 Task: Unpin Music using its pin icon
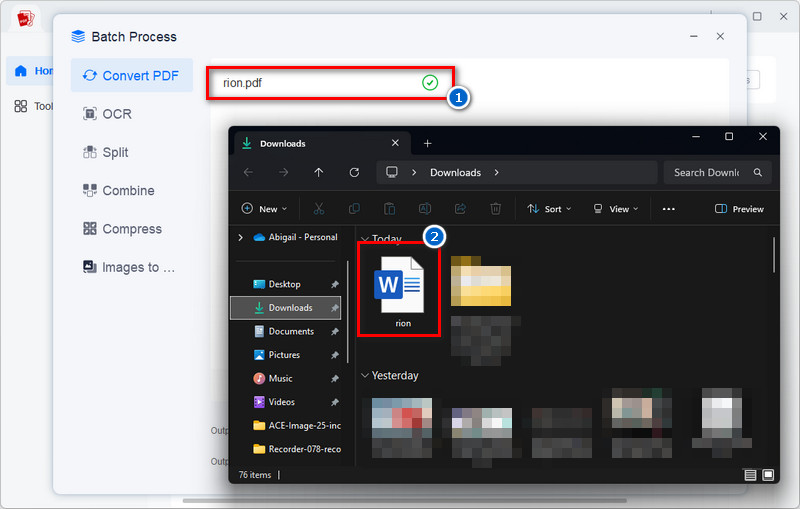point(335,378)
